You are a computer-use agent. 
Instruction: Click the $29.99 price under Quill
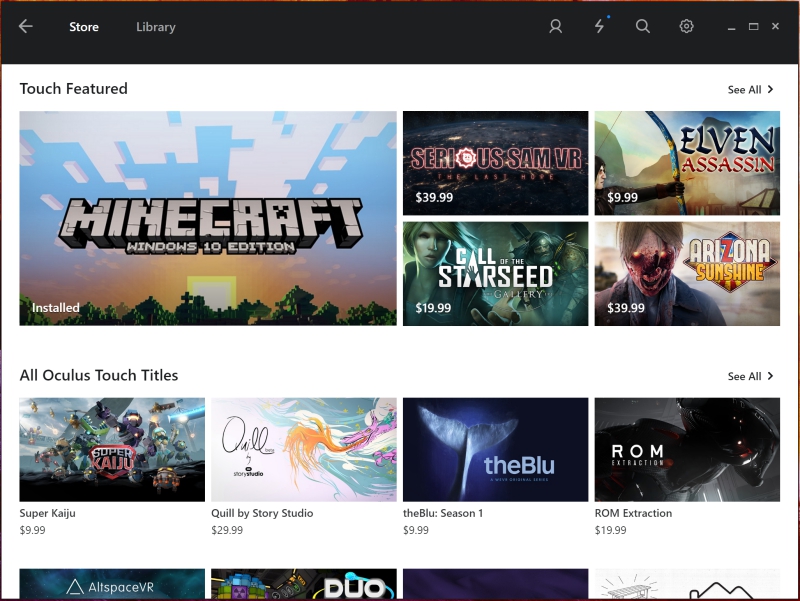[x=227, y=530]
